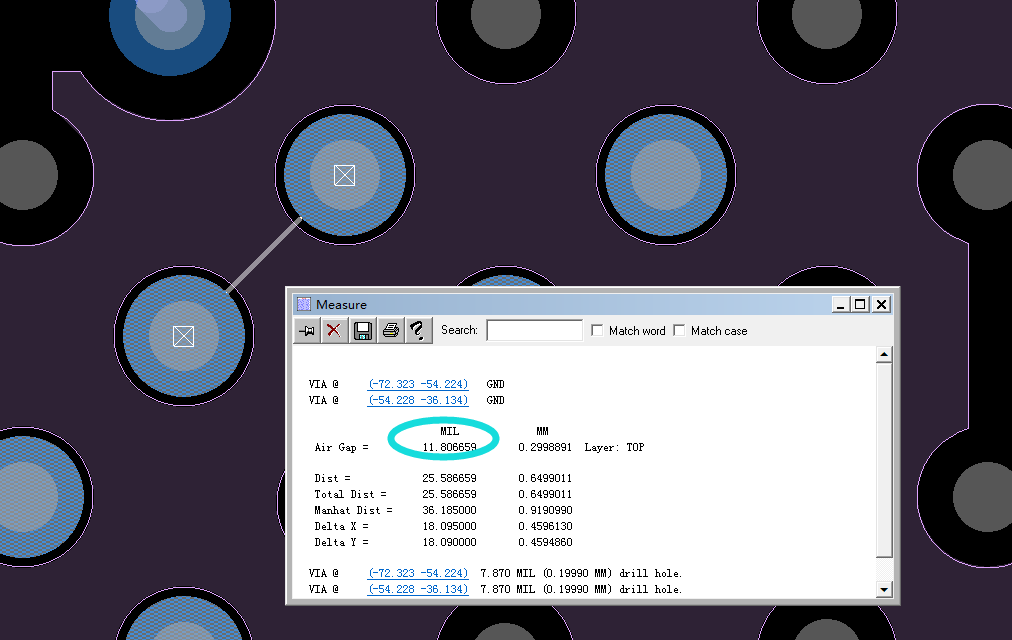Open first VIA link (-54.228 -36.134) GND

coord(418,400)
